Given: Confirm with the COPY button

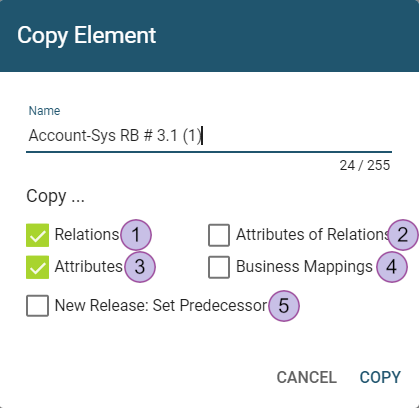Looking at the screenshot, I should tap(380, 377).
